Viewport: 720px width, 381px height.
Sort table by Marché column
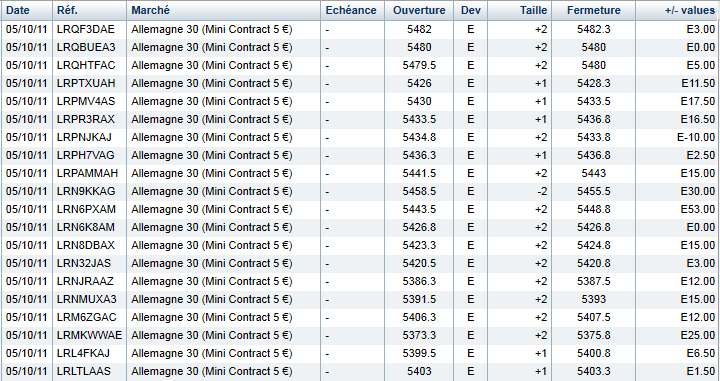224,11
